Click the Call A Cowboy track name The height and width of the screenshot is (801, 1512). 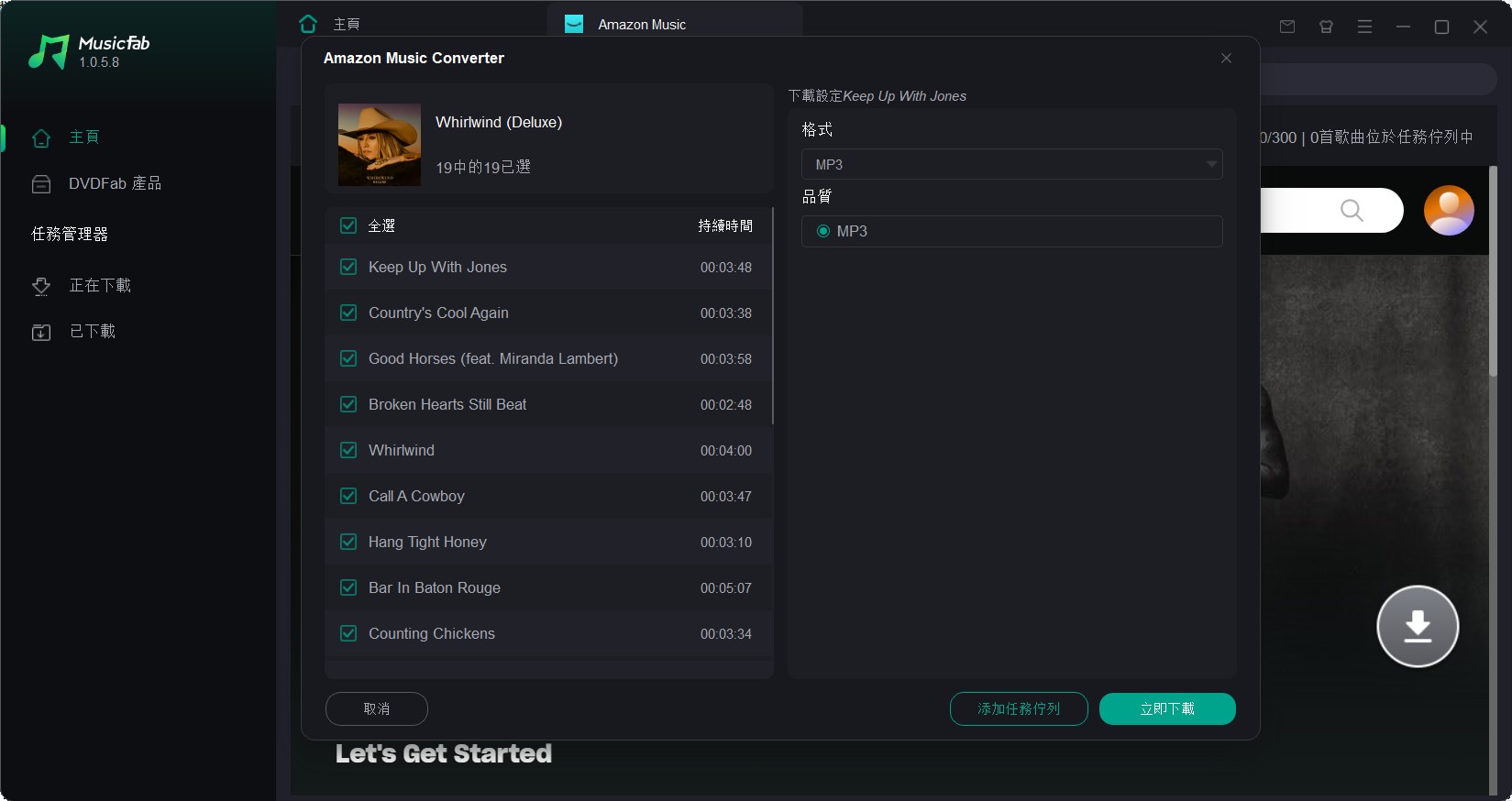click(x=416, y=496)
